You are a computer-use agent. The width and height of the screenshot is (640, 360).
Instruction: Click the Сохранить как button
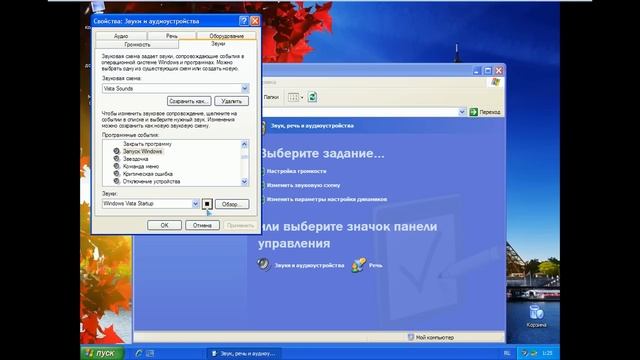[x=189, y=101]
